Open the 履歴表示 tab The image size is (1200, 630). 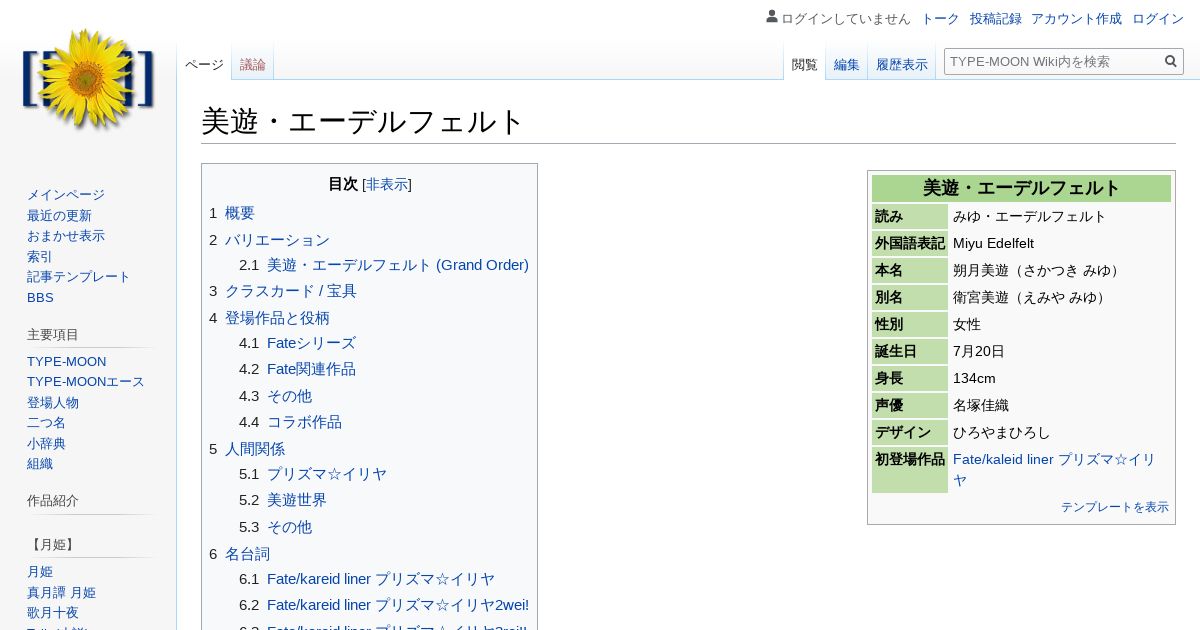coord(902,64)
